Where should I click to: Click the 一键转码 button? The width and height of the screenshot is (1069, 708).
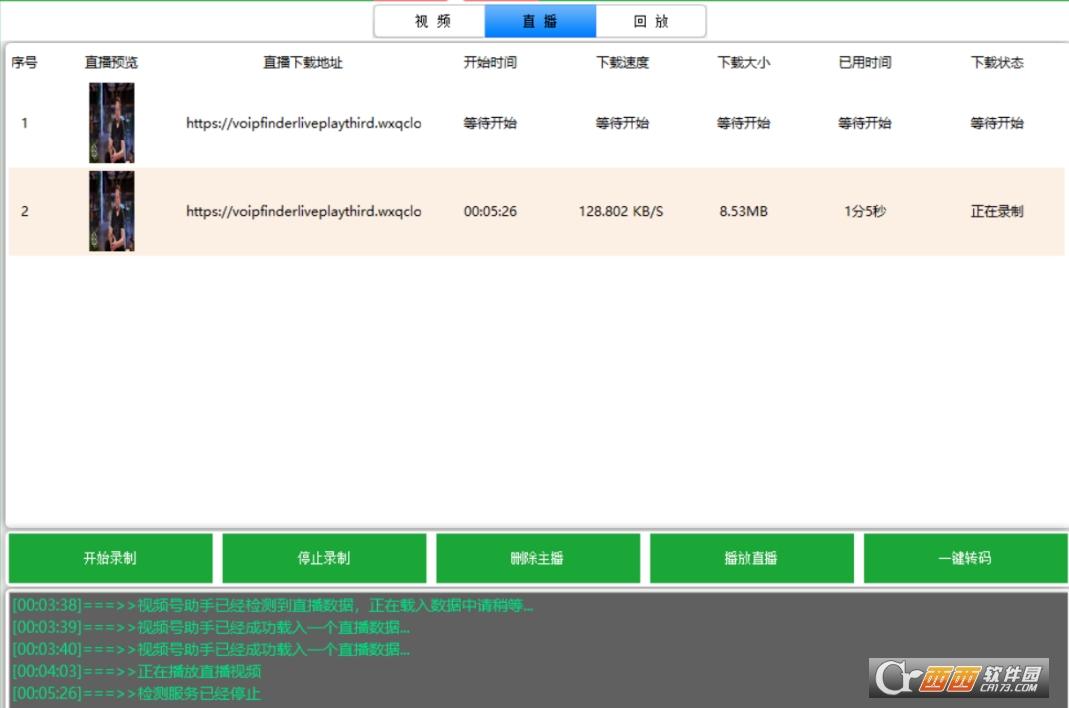click(965, 558)
